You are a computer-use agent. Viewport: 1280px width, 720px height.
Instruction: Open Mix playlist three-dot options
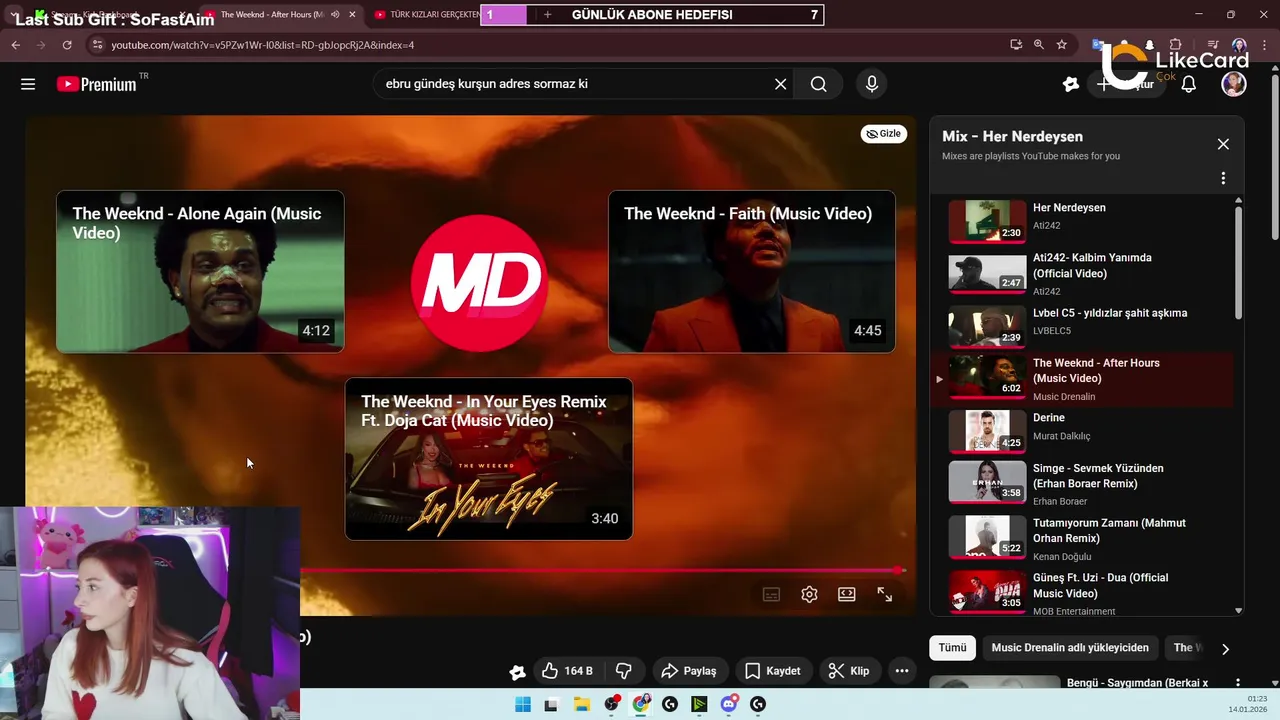click(1223, 178)
